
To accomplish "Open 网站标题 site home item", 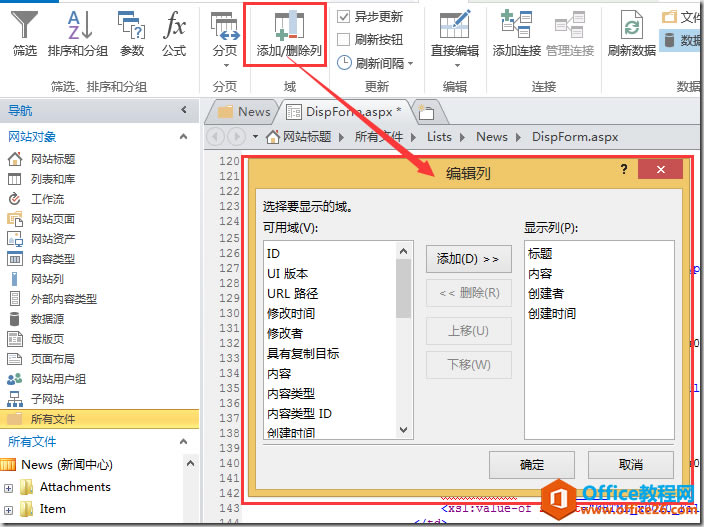I will click(53, 159).
